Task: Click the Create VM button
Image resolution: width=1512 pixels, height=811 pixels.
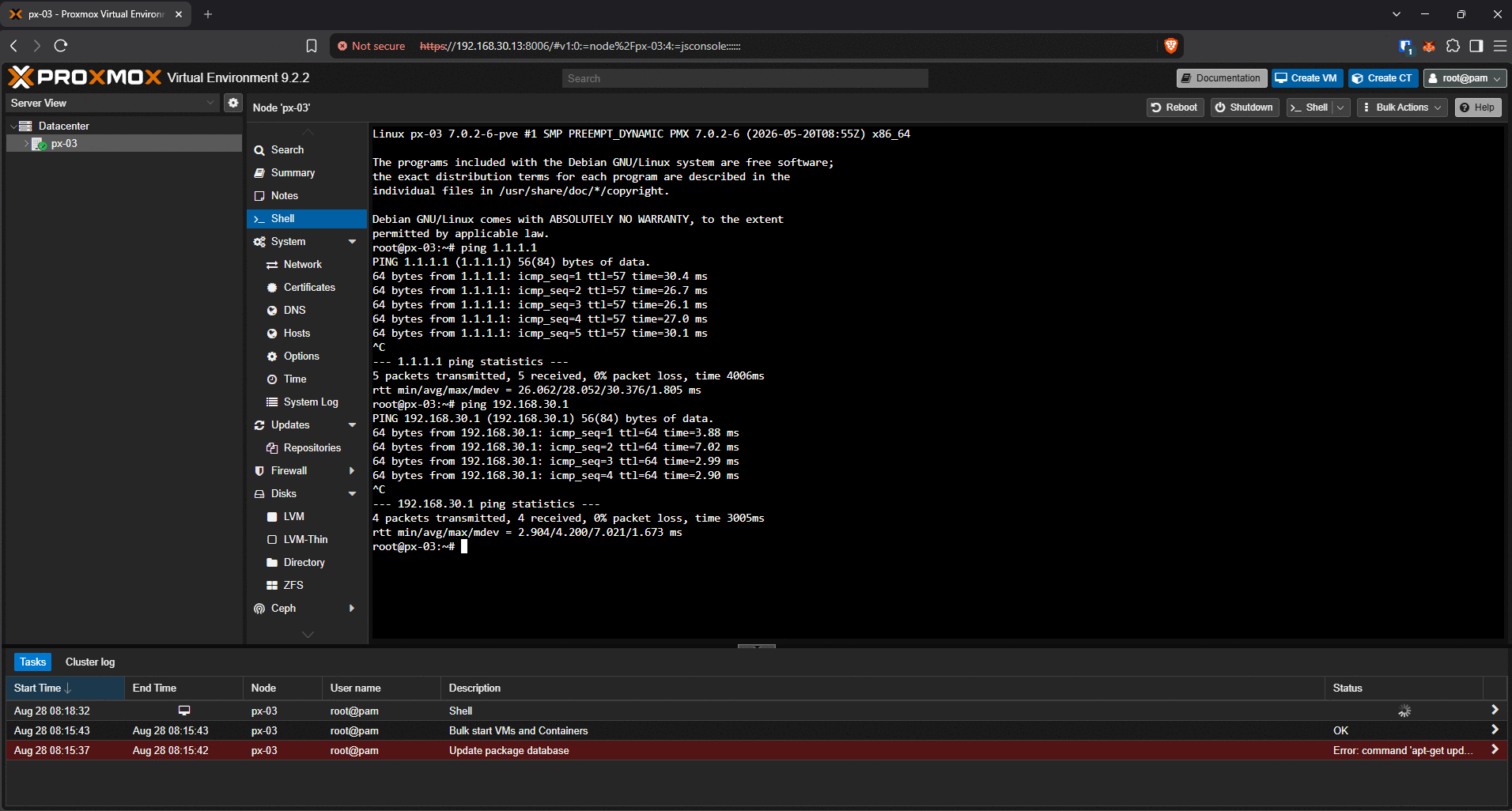Action: pos(1306,78)
